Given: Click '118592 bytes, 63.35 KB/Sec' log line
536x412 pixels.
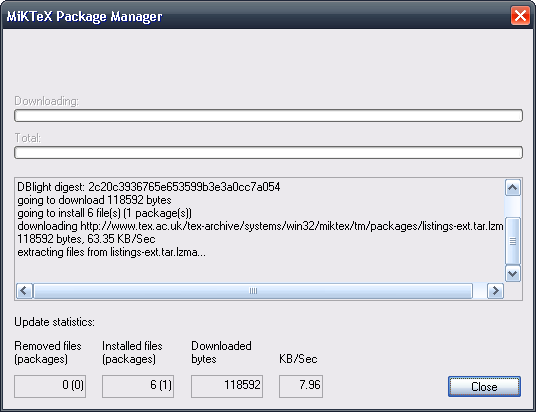Looking at the screenshot, I should 86,239.
